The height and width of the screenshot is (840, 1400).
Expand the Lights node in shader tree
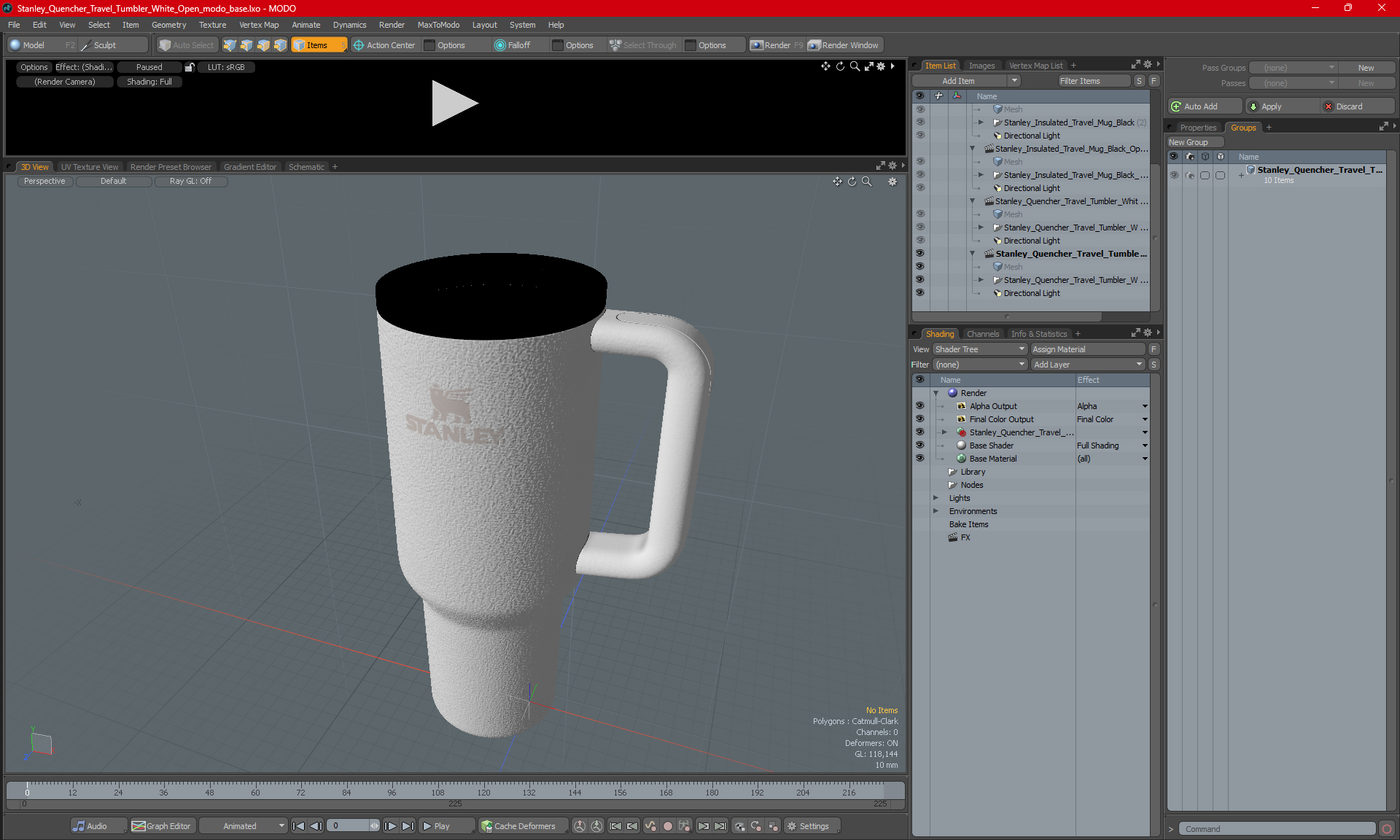(936, 498)
